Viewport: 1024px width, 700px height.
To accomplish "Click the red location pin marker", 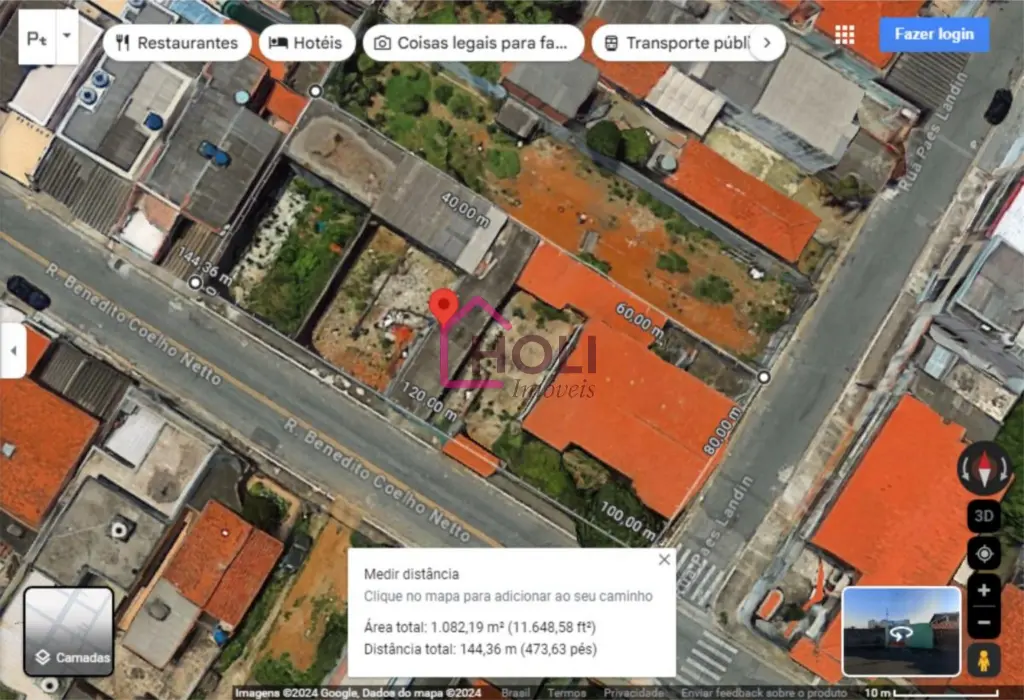I will [x=444, y=306].
